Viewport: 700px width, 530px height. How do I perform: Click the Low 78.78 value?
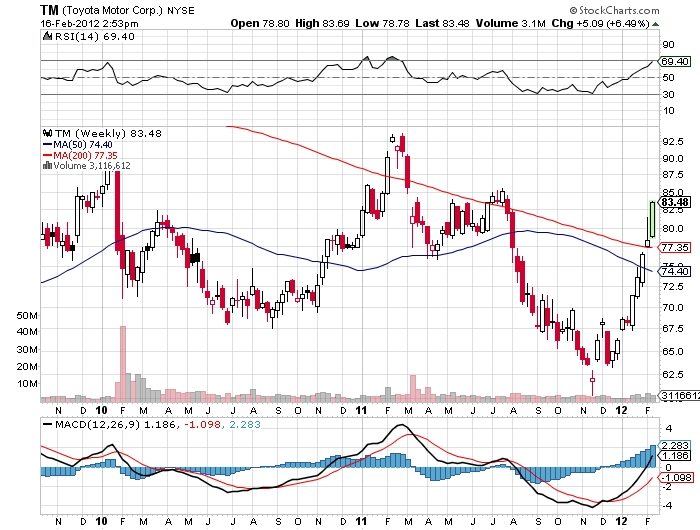382,24
